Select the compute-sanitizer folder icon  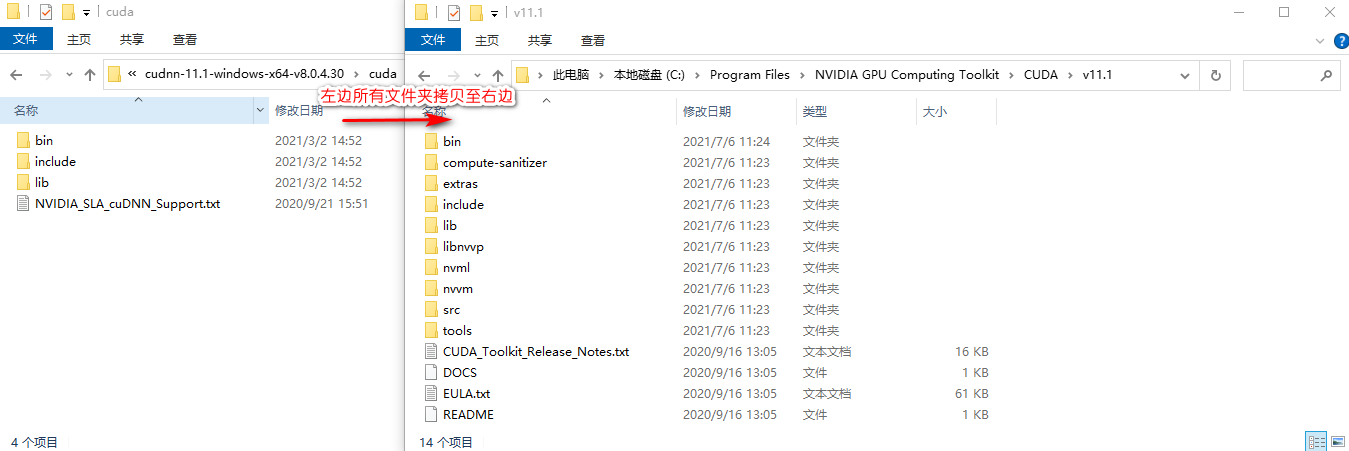pyautogui.click(x=431, y=163)
